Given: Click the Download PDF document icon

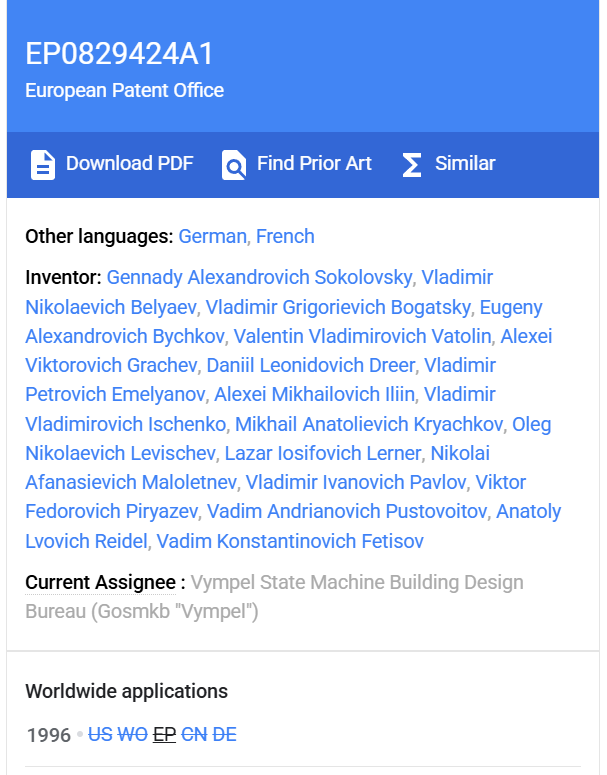Looking at the screenshot, I should click(42, 164).
